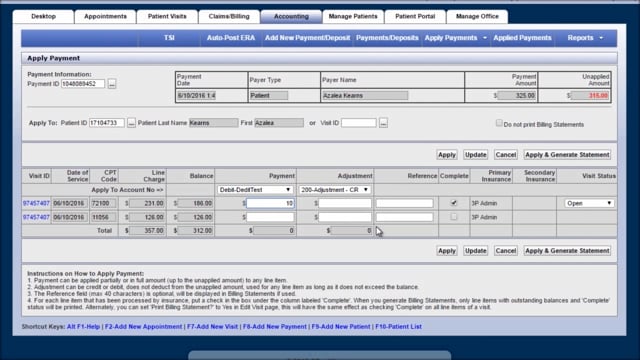Click the lower Apply button
This screenshot has height=360, width=640.
(447, 251)
